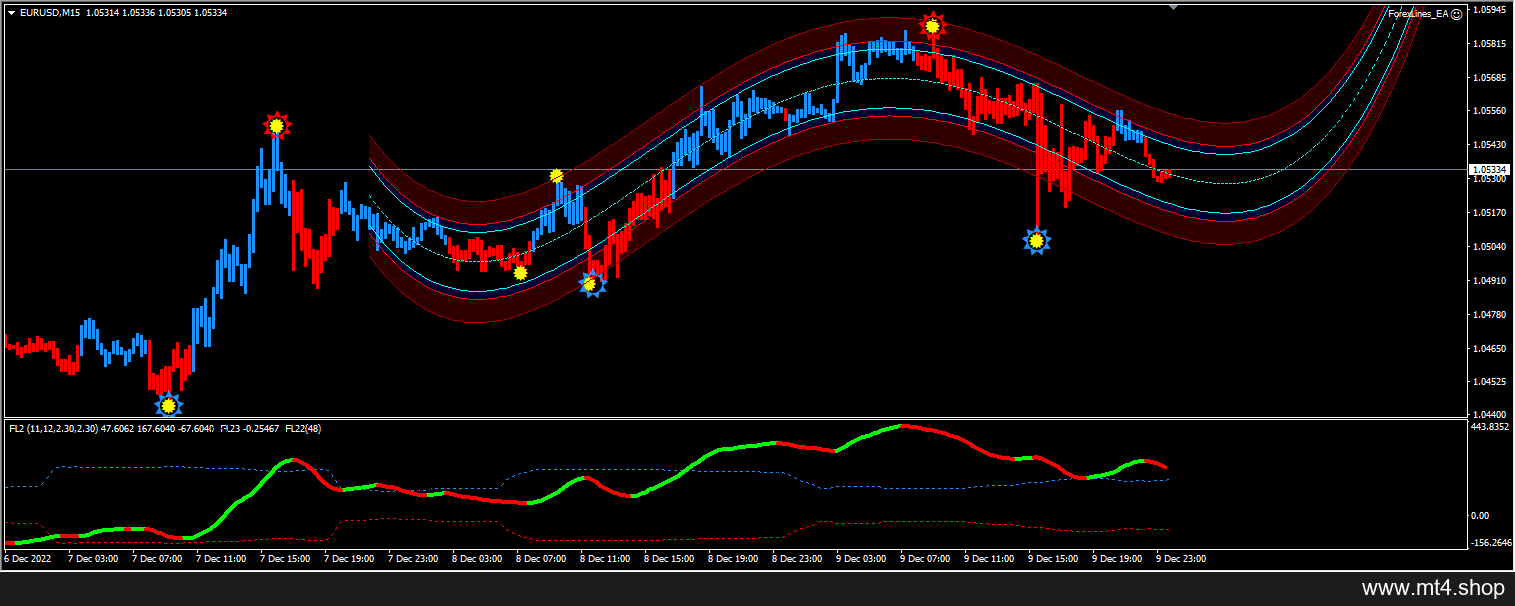Click the 6 Dec 2022 date label
Image resolution: width=1515 pixels, height=606 pixels.
pyautogui.click(x=26, y=559)
